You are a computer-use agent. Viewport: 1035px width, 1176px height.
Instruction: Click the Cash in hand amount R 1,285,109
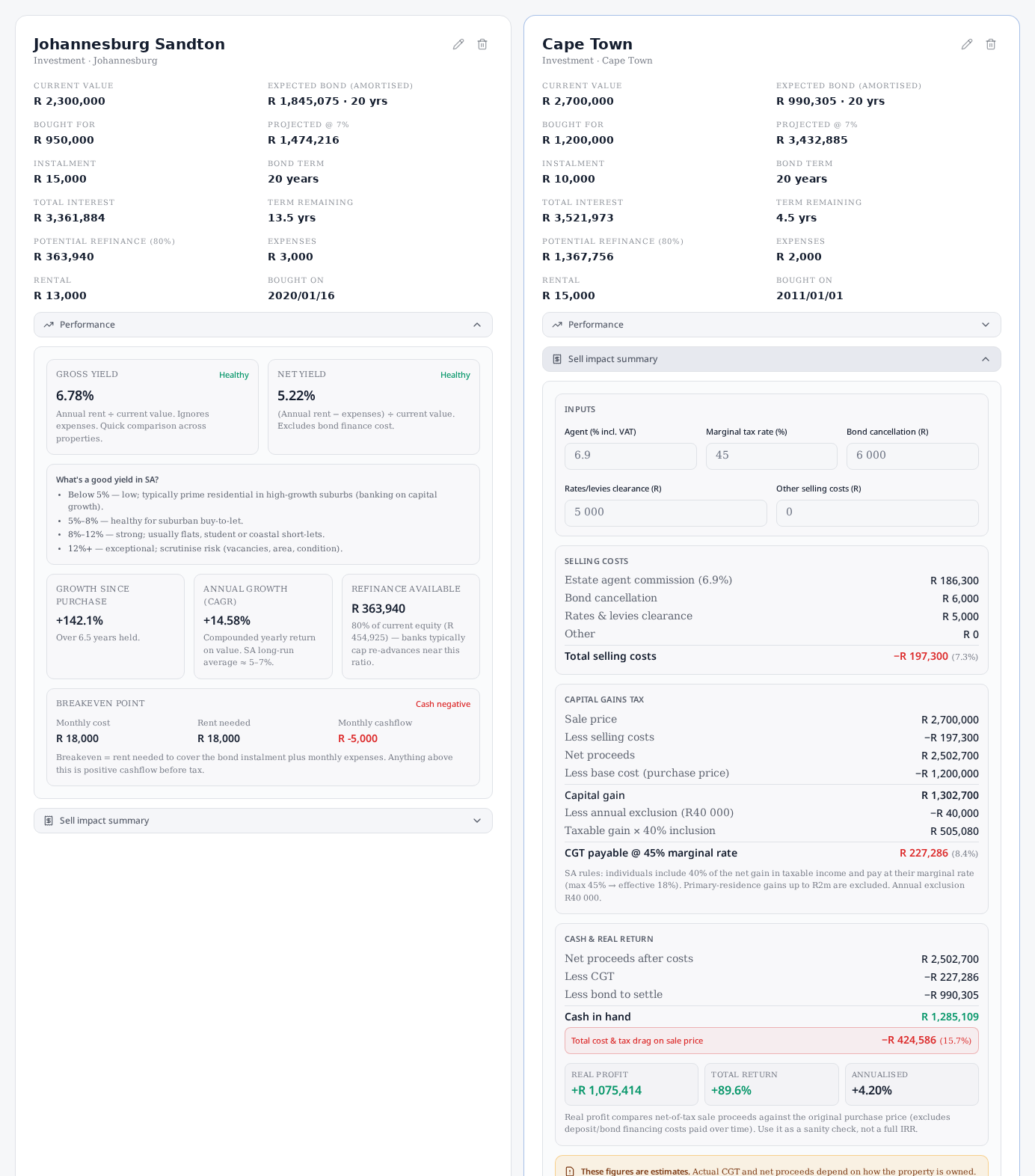pos(950,1017)
